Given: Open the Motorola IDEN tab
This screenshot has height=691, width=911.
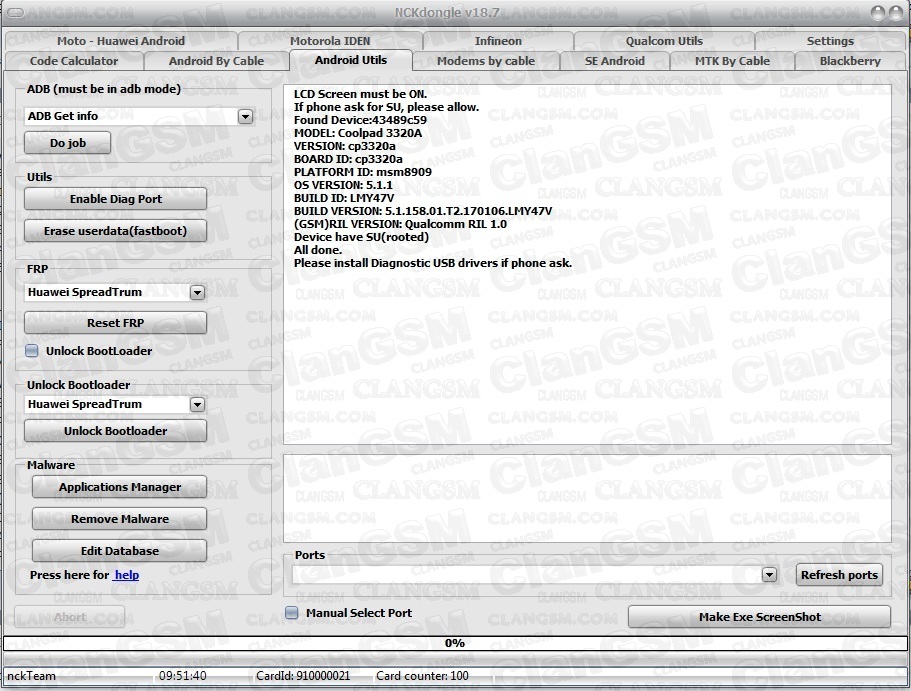Looking at the screenshot, I should (330, 41).
